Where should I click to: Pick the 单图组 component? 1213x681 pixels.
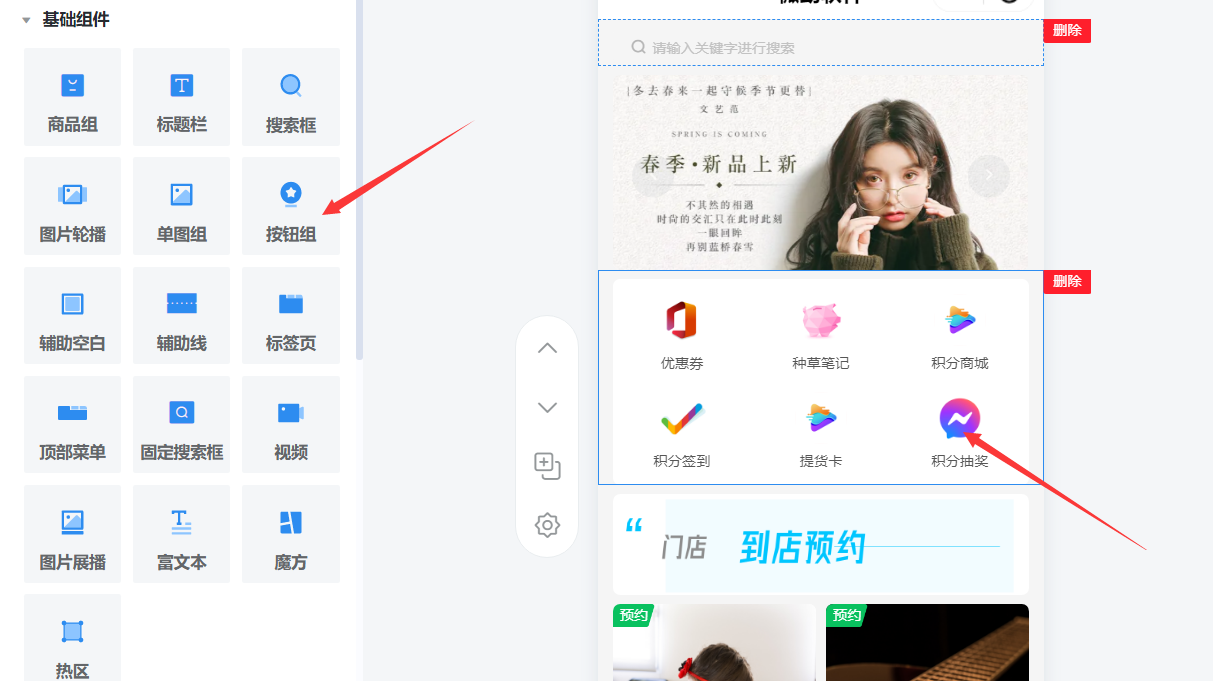tap(181, 207)
